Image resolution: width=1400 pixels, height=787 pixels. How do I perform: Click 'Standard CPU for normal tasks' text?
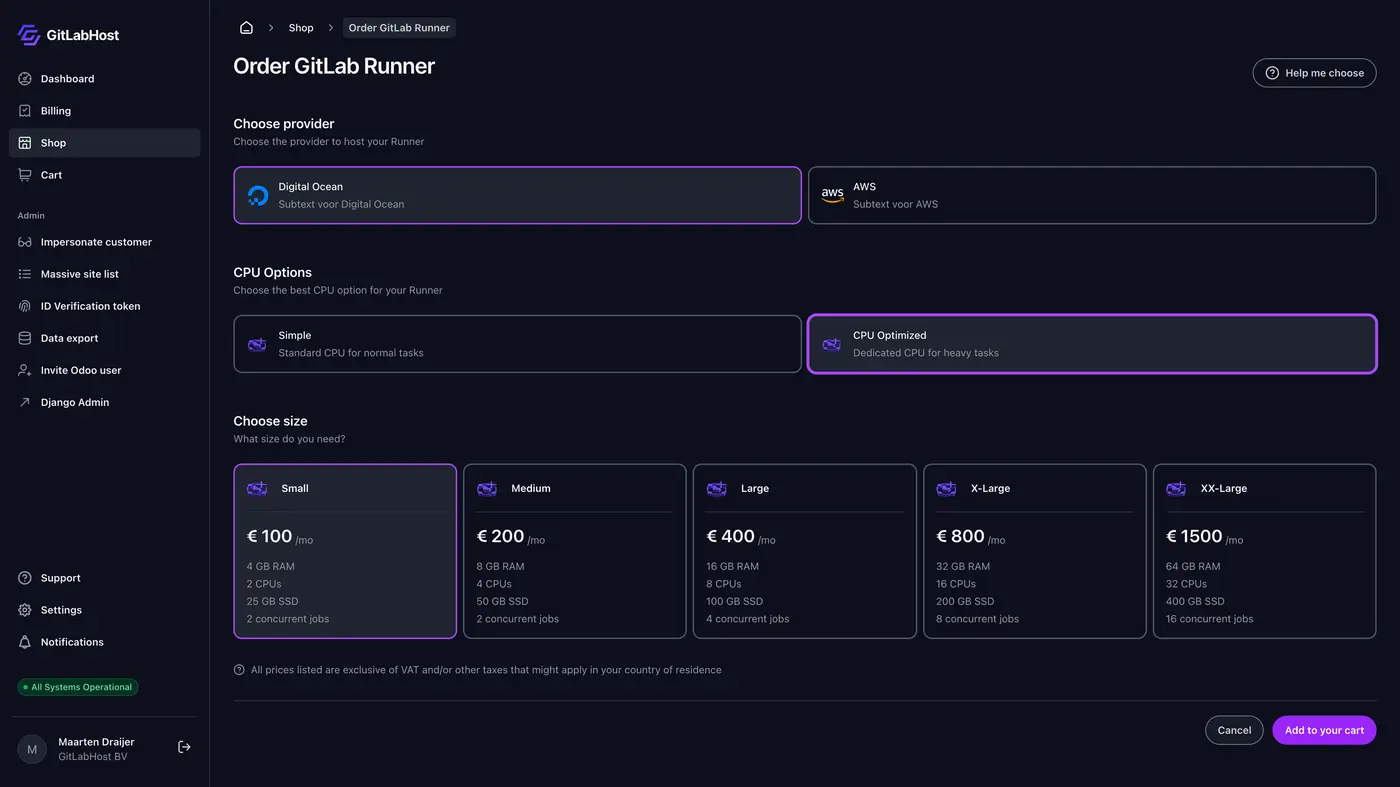coord(351,353)
